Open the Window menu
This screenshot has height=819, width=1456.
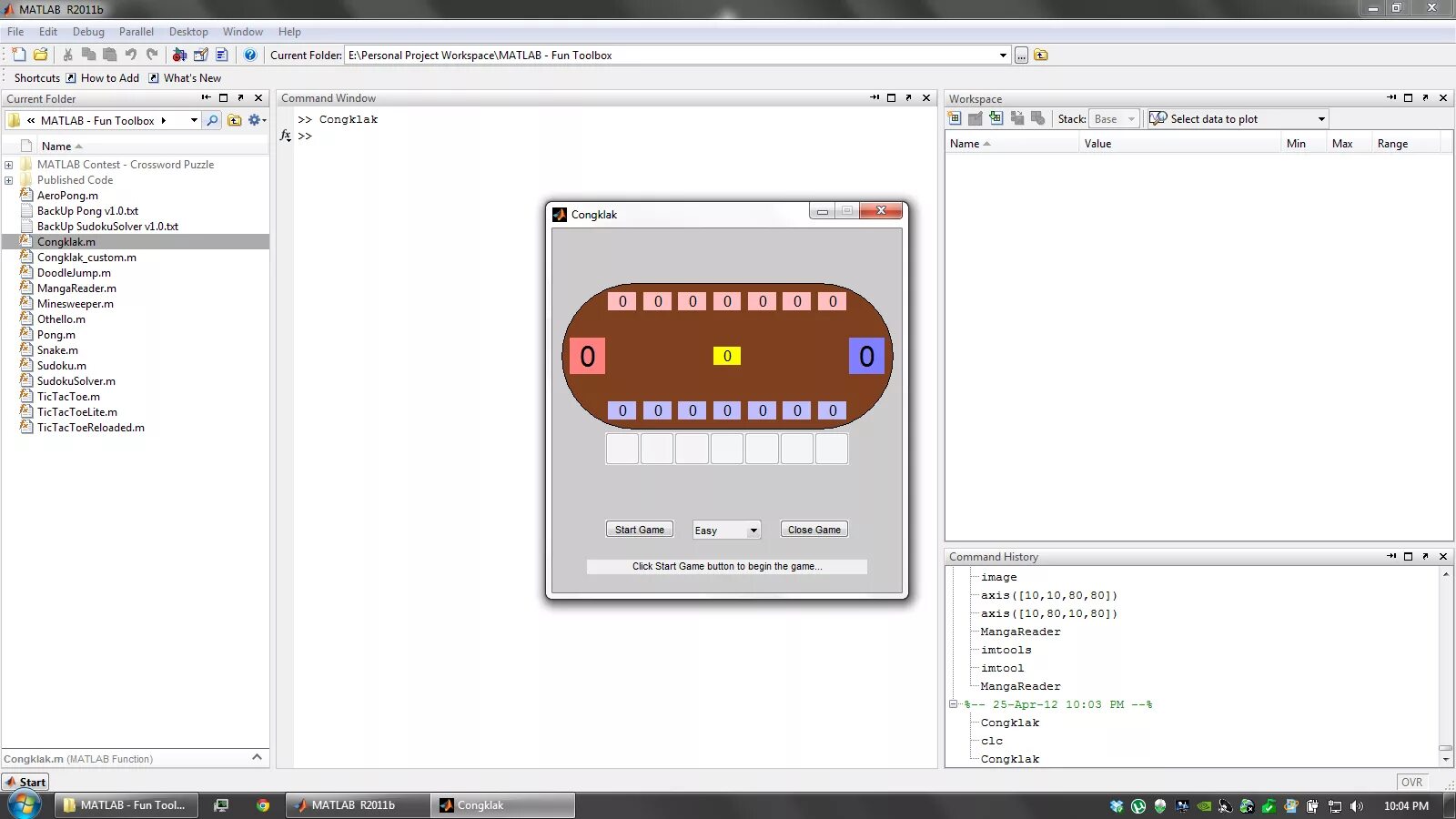pos(243,32)
